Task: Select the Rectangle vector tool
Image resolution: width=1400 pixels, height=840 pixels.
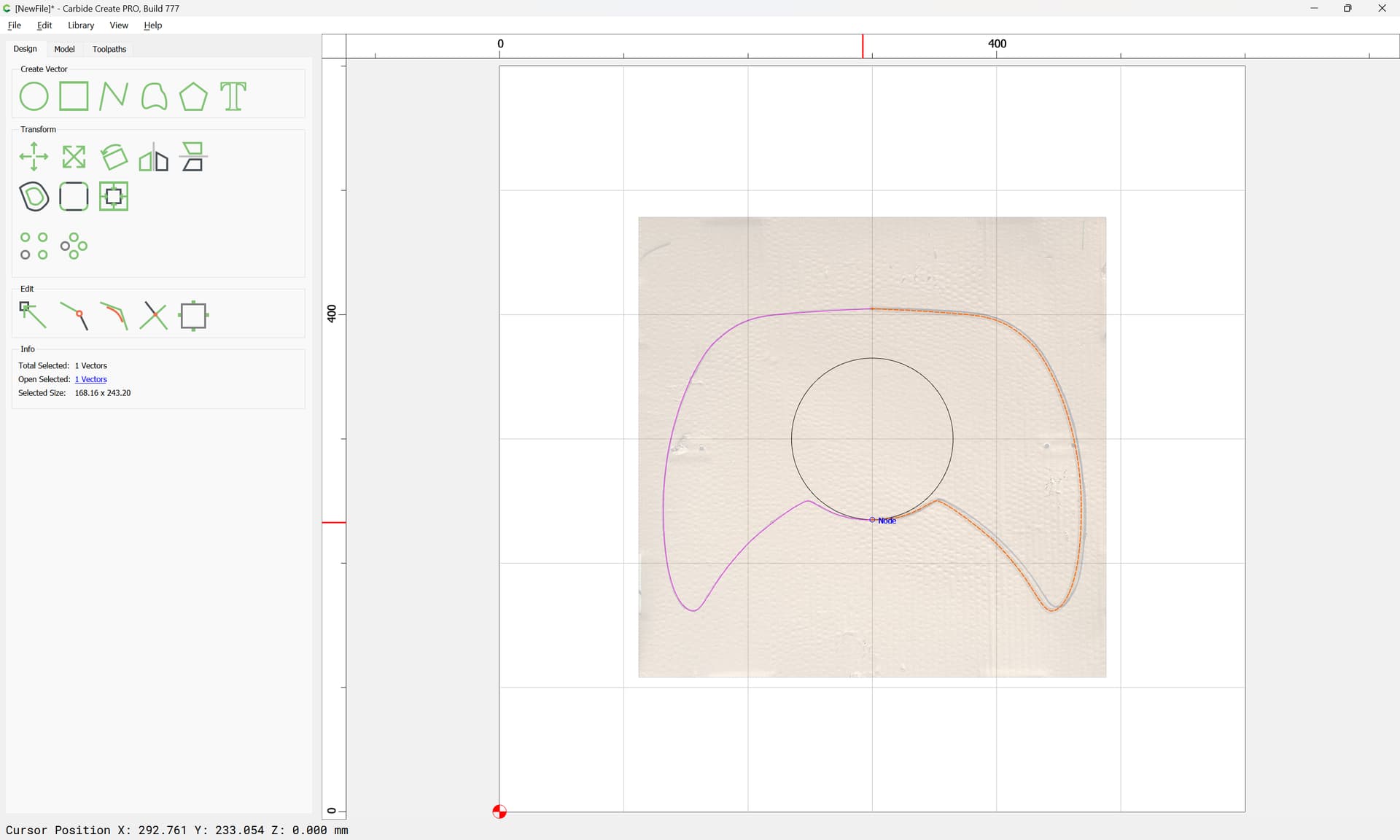Action: tap(74, 96)
